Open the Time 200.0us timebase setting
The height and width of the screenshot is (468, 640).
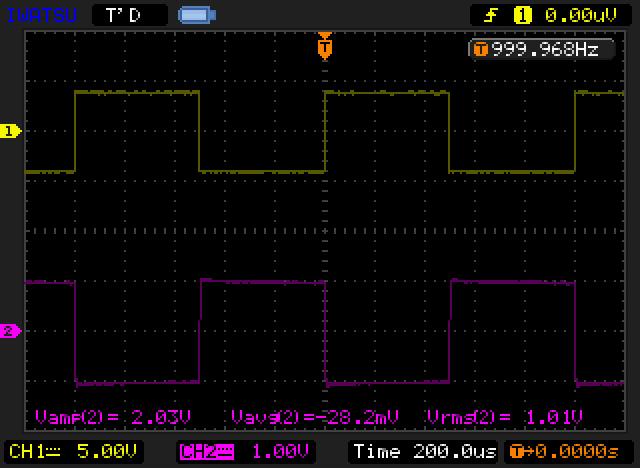[422, 450]
